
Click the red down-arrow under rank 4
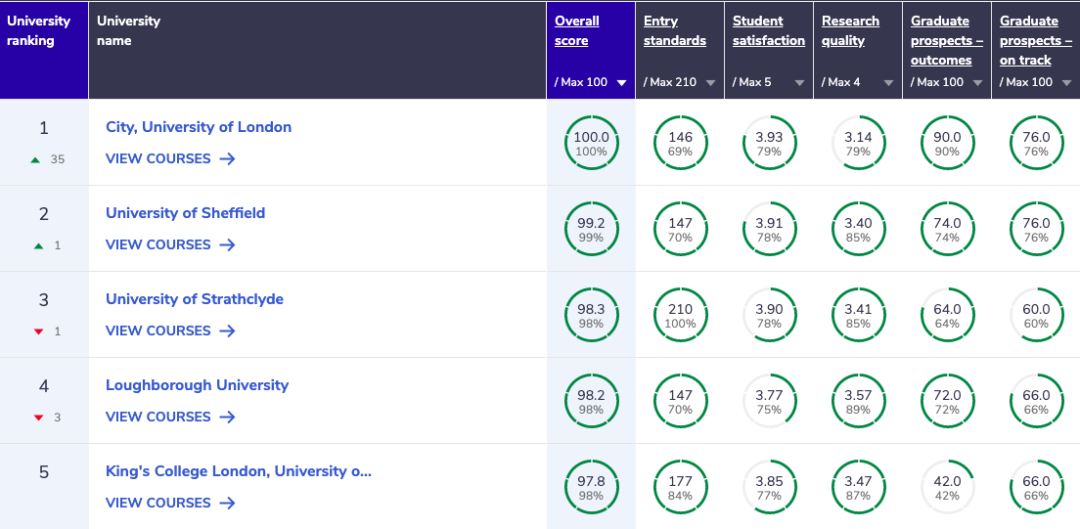click(x=39, y=418)
